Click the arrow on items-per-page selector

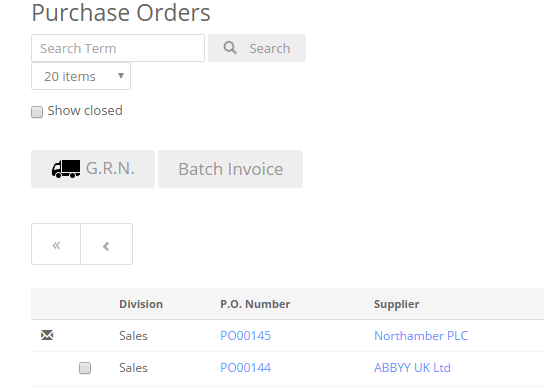coord(121,76)
